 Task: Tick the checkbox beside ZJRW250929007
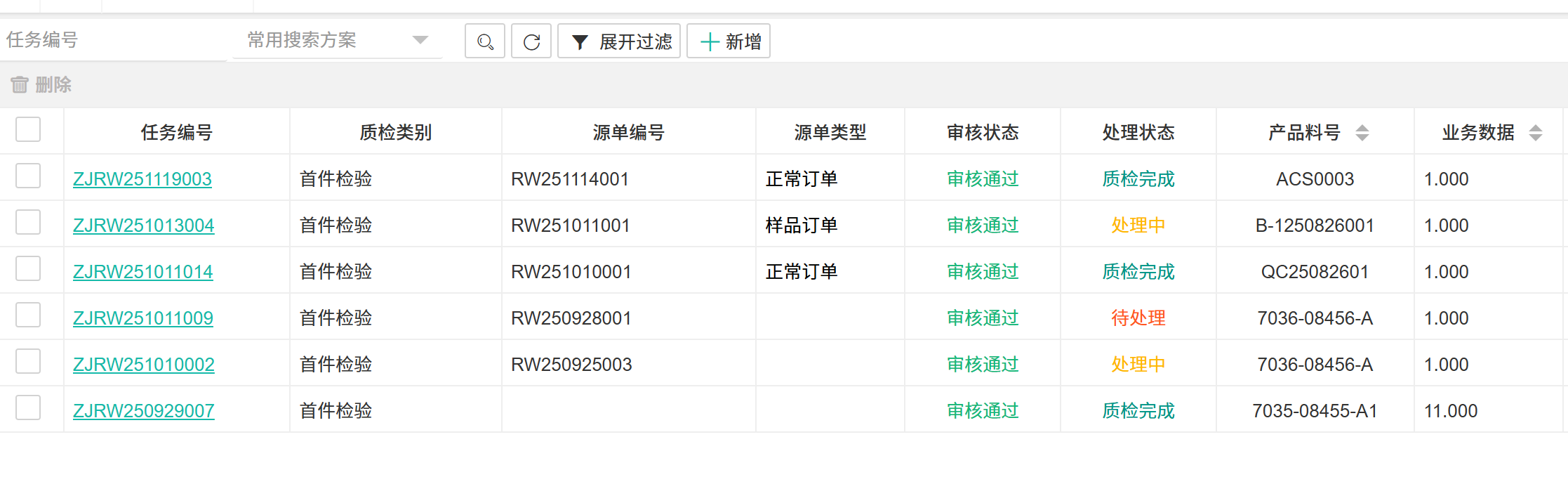pyautogui.click(x=28, y=407)
